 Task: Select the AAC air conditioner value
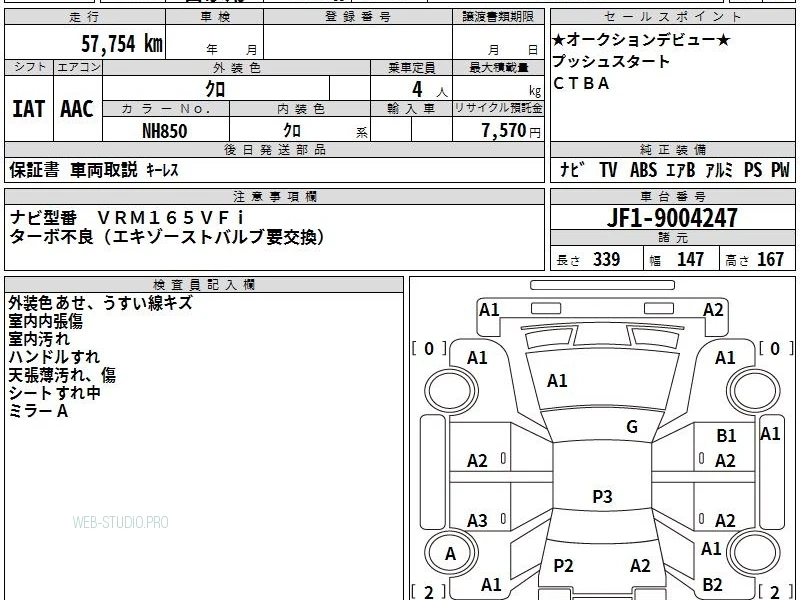point(77,109)
